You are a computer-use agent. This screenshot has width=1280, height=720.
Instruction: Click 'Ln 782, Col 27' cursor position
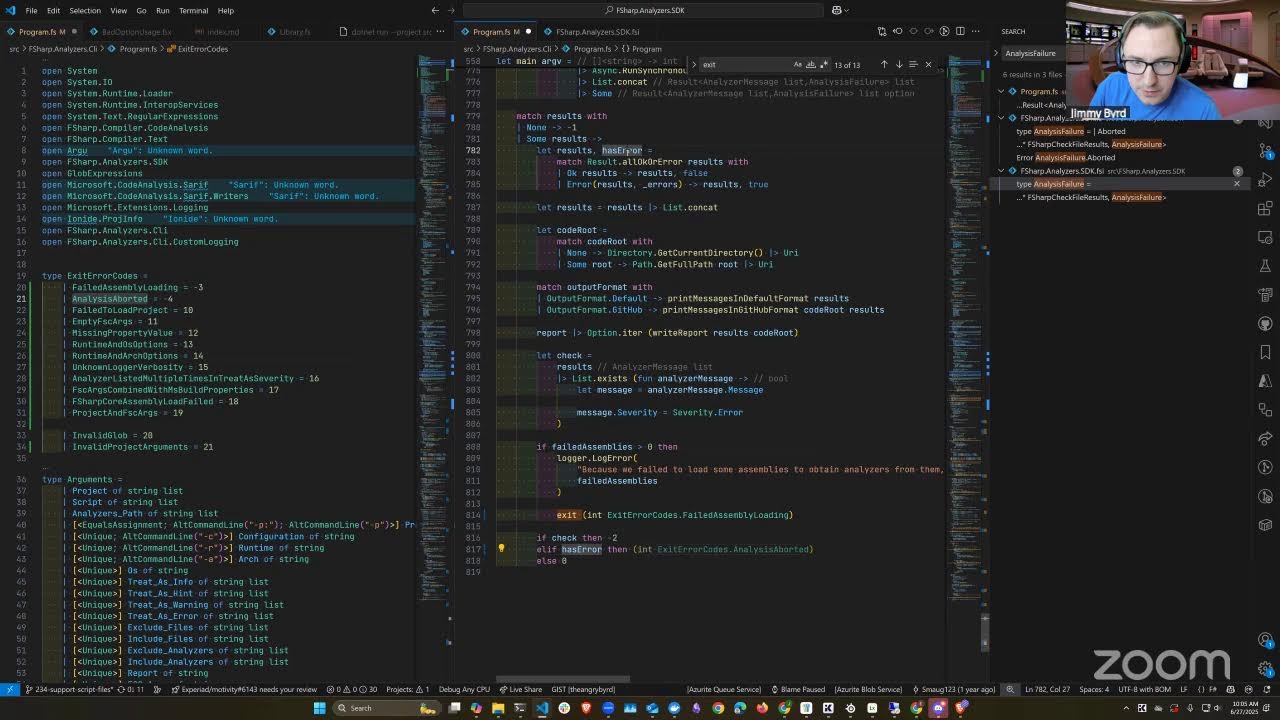1047,689
